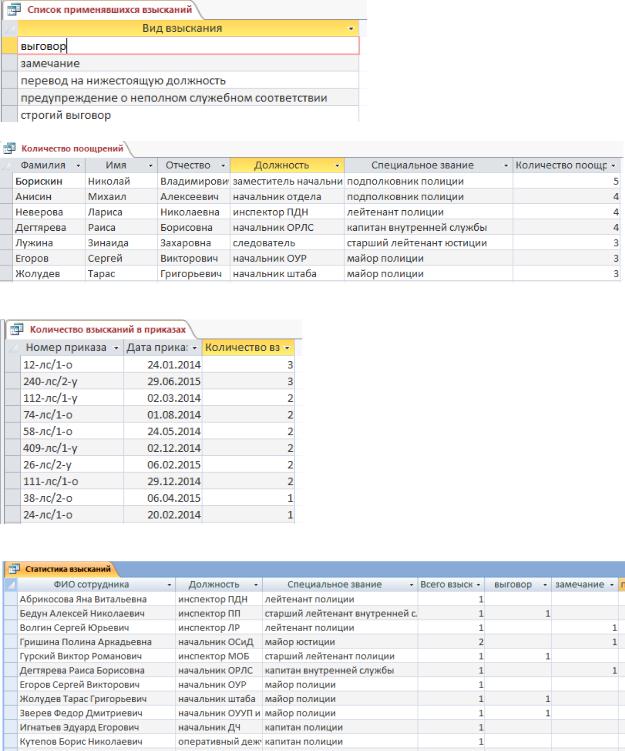Open the Должность filter arrow in Количество поощрений
This screenshot has width=625, height=751.
[x=337, y=164]
